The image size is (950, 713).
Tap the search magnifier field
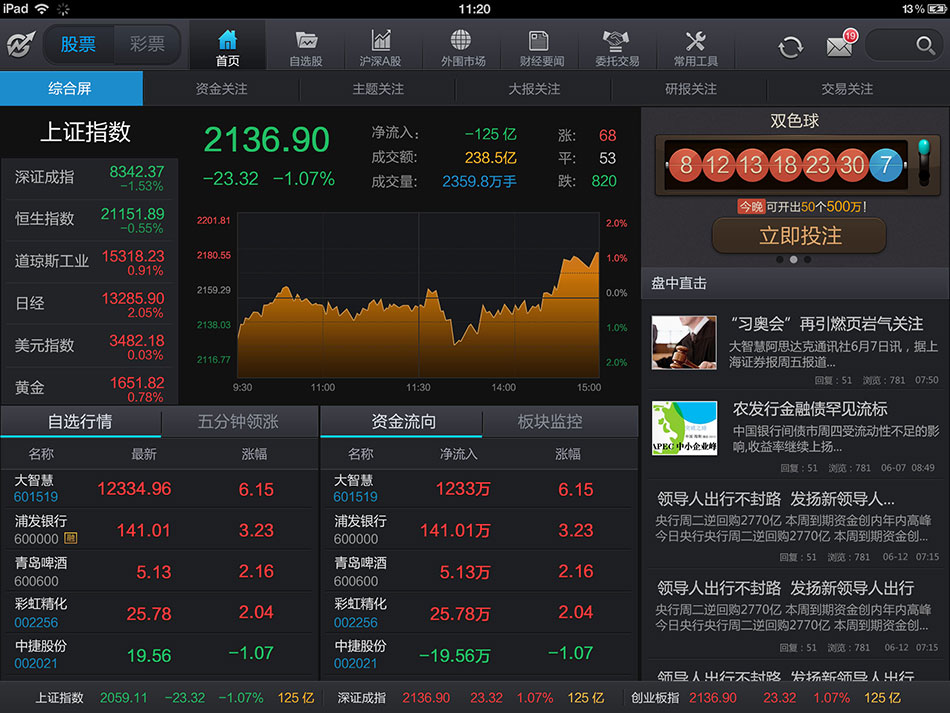(904, 45)
